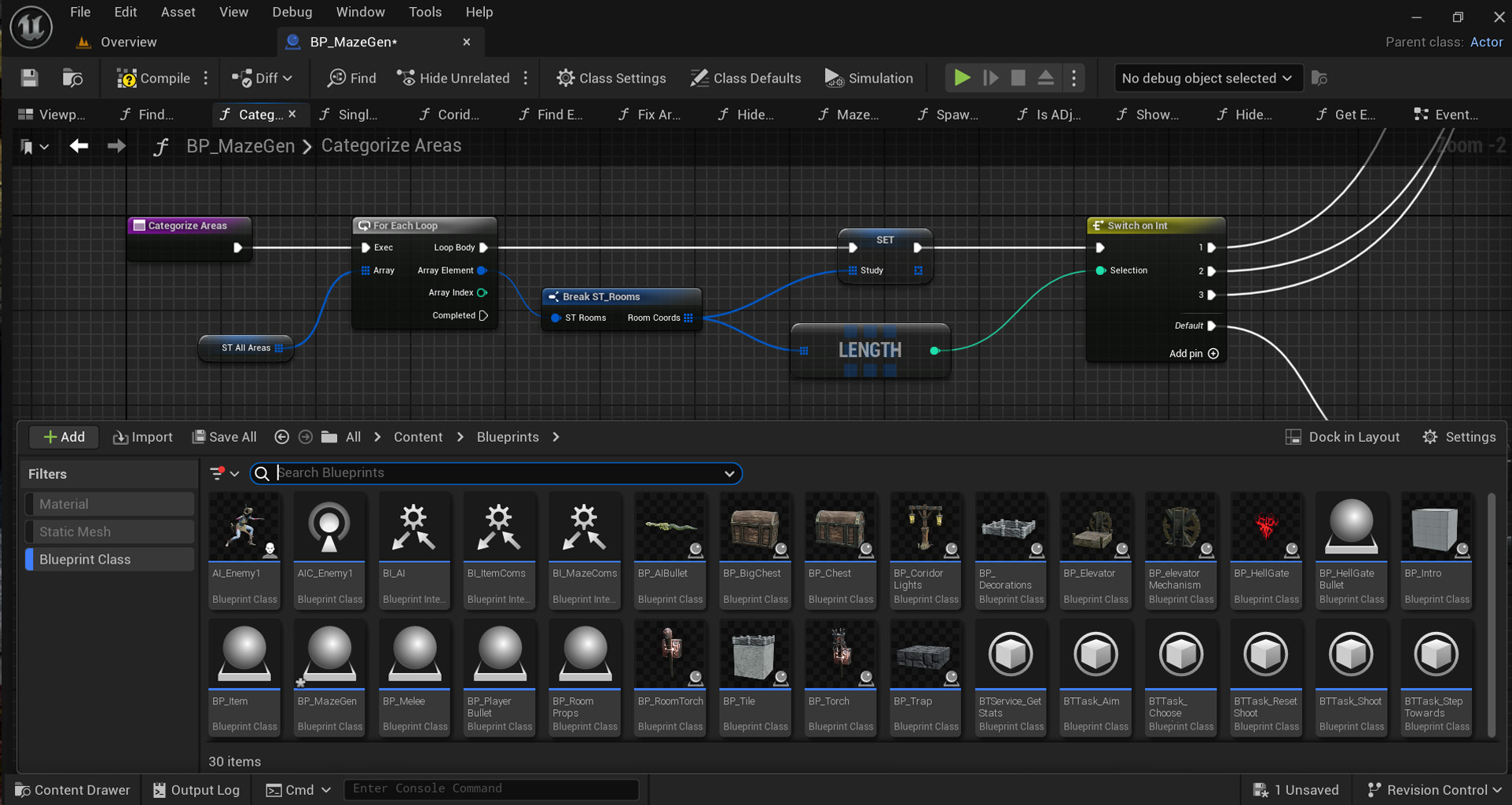This screenshot has height=805, width=1512.
Task: Open the Content Drawer
Action: (x=72, y=789)
